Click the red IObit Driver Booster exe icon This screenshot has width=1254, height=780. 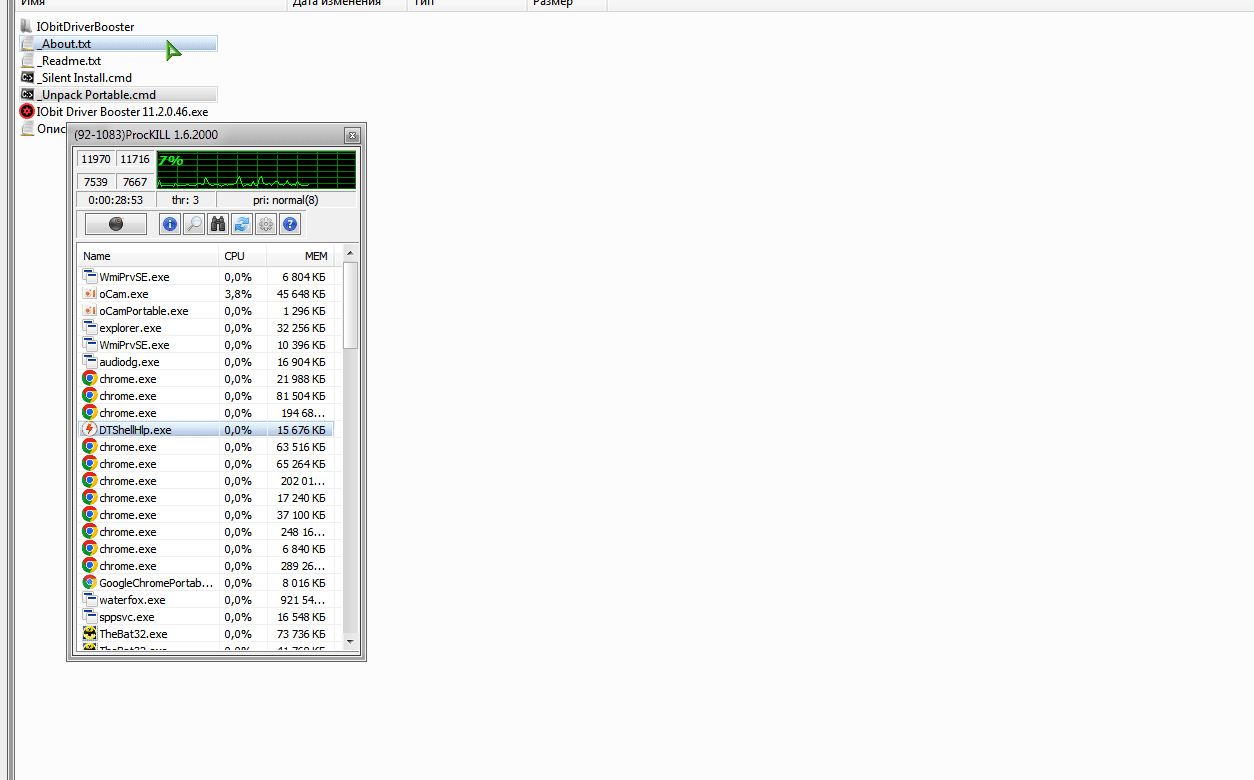click(x=27, y=111)
